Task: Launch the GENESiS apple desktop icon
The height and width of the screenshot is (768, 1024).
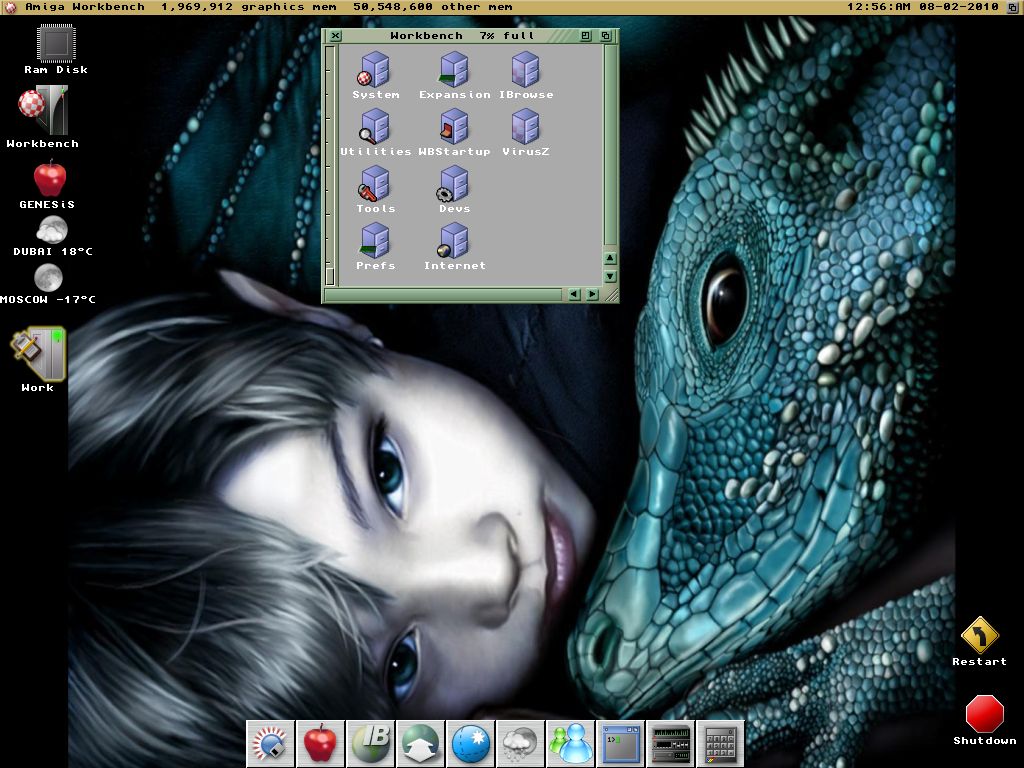Action: [x=50, y=178]
